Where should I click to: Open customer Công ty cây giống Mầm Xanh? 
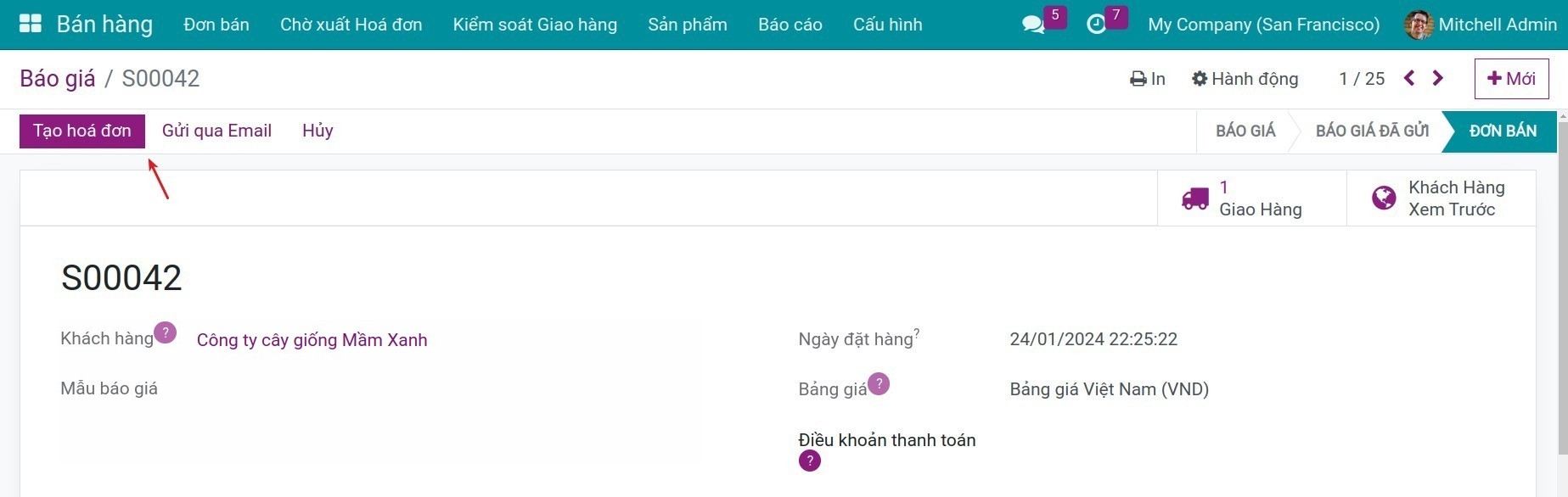point(312,340)
